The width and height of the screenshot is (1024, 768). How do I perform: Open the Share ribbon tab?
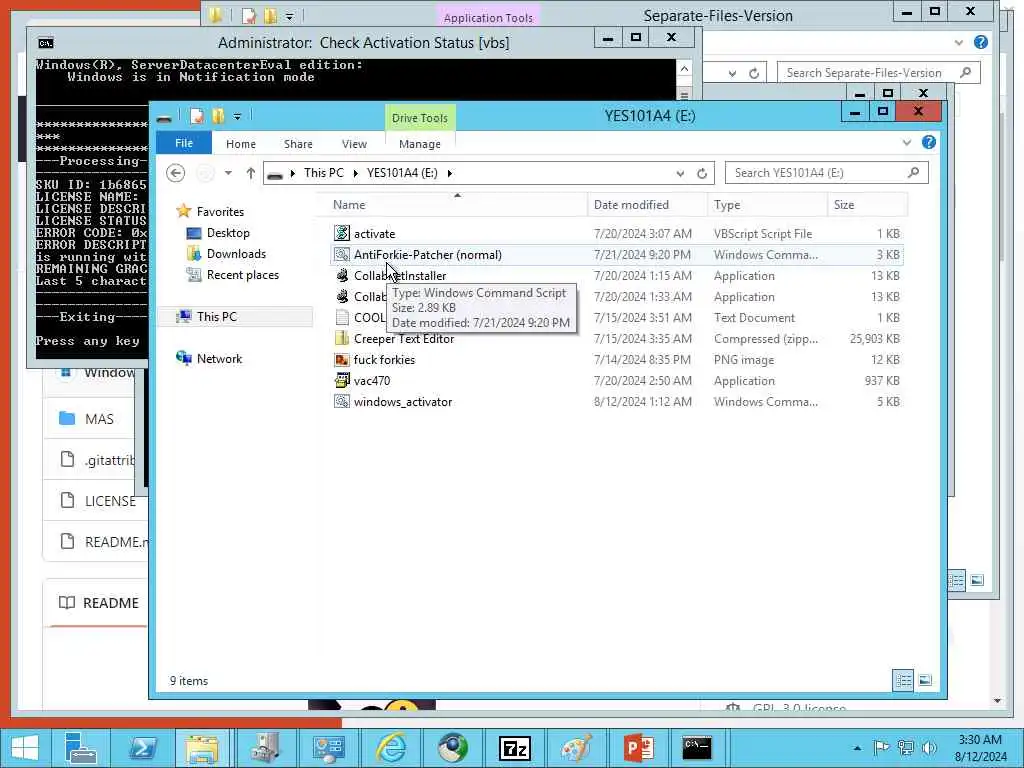(x=298, y=144)
